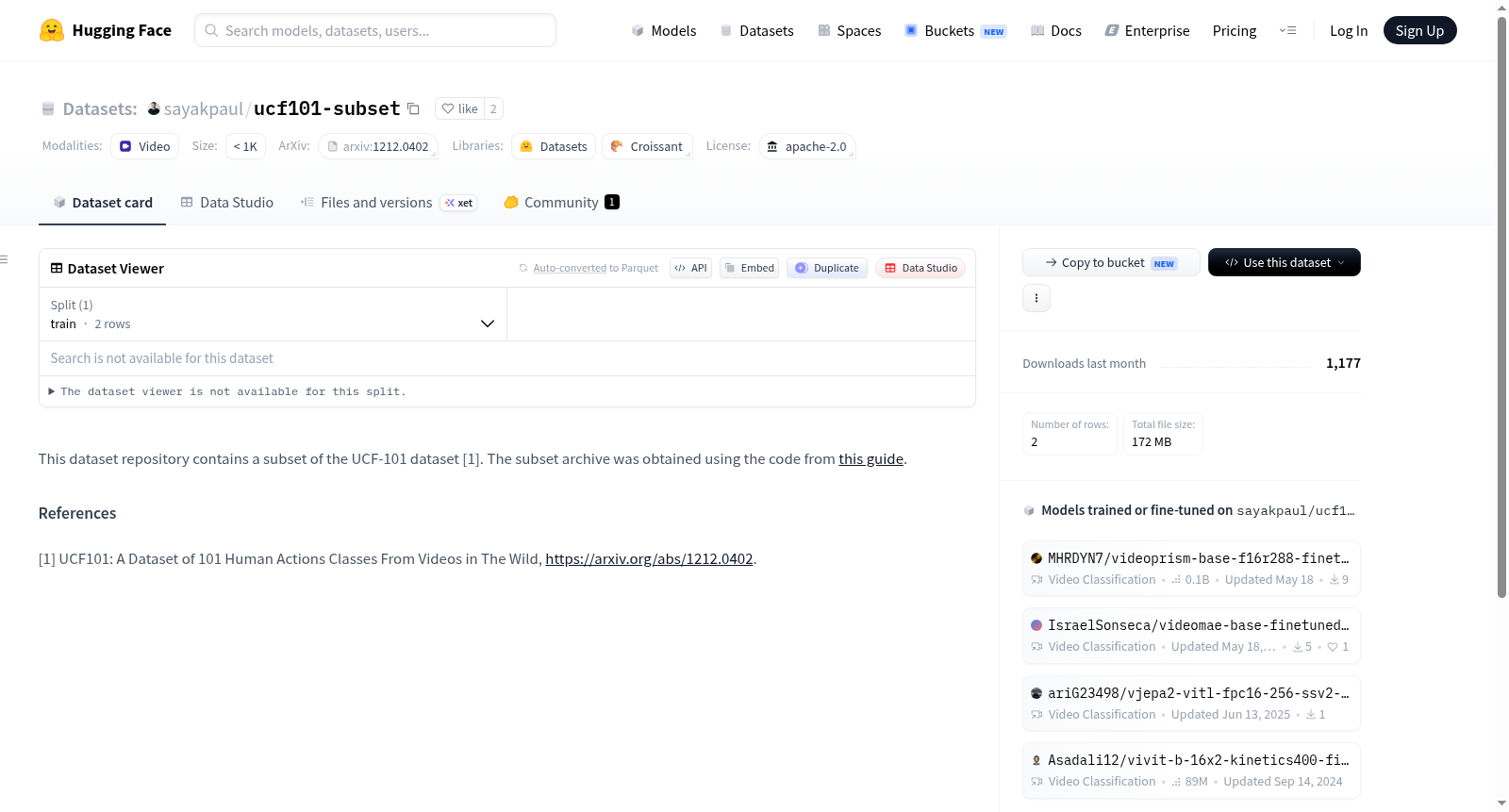Open Buckets in top navigation
Screen dimensions: 1509x812
955,30
